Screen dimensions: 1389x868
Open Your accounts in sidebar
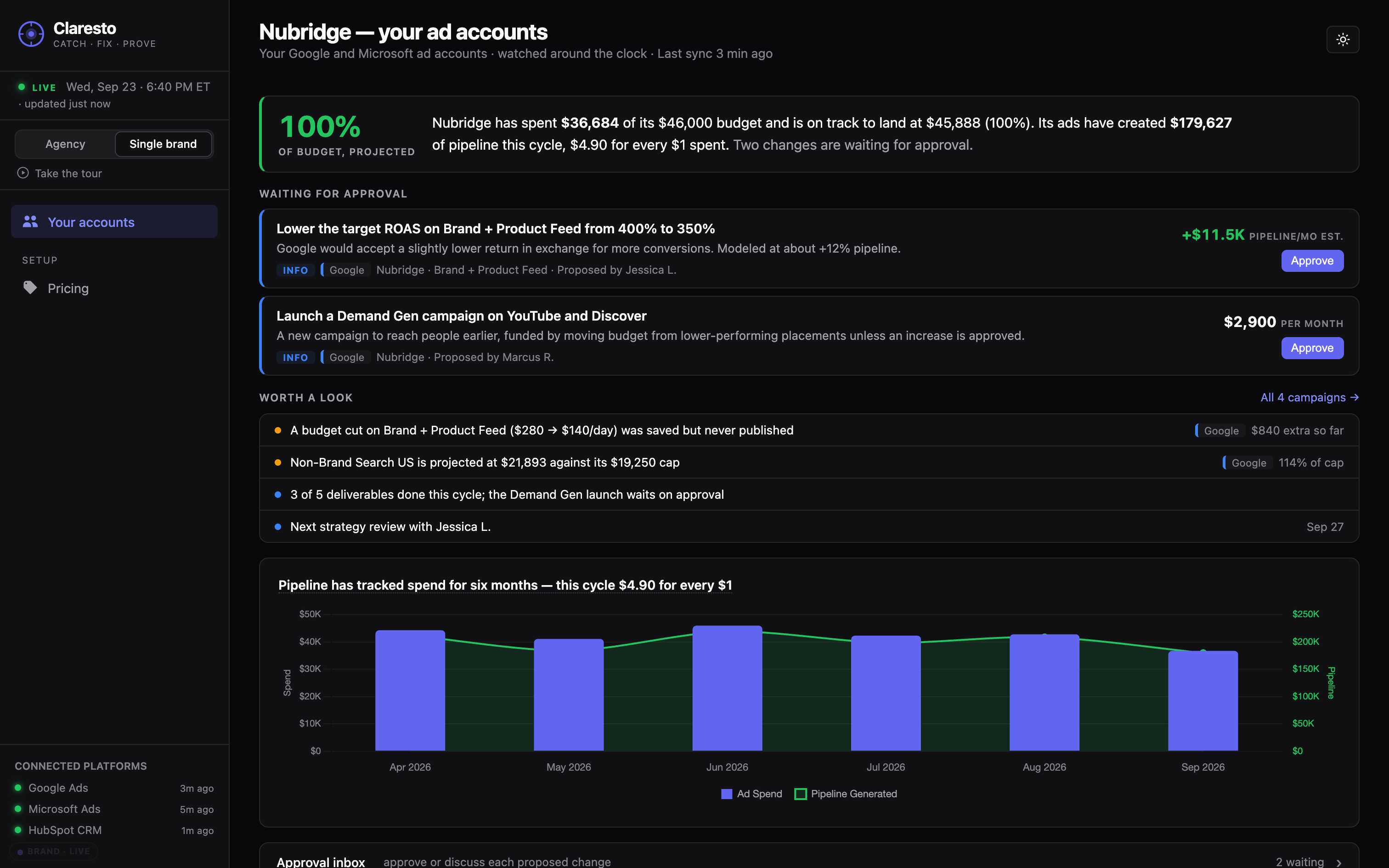tap(114, 221)
